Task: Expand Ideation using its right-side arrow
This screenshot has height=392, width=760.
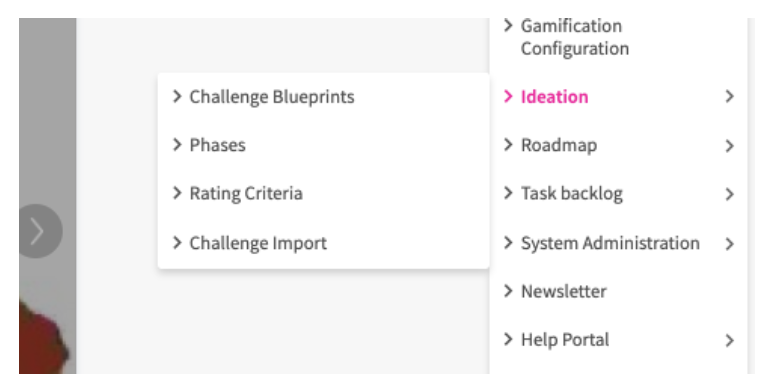Action: 729,96
